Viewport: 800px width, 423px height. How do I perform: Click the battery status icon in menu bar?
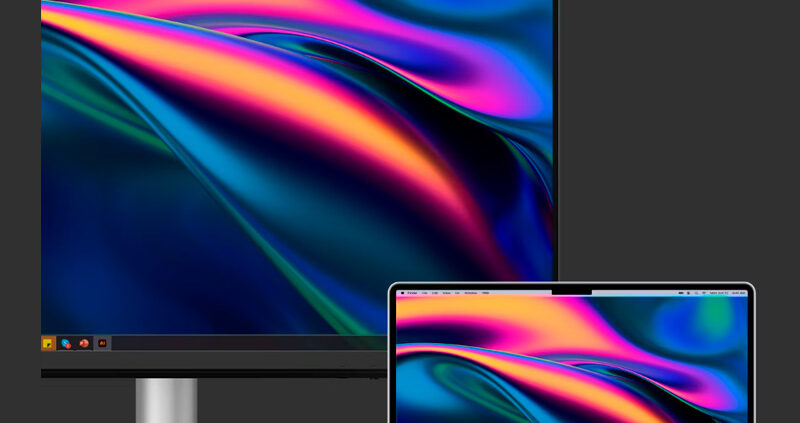(679, 293)
